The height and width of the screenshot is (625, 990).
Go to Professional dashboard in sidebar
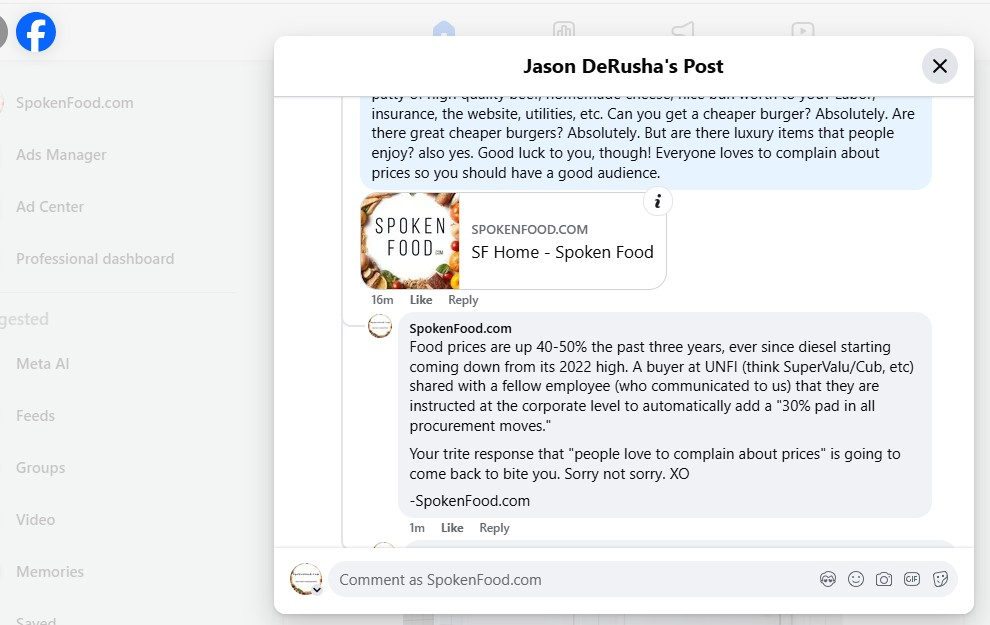pyautogui.click(x=95, y=259)
